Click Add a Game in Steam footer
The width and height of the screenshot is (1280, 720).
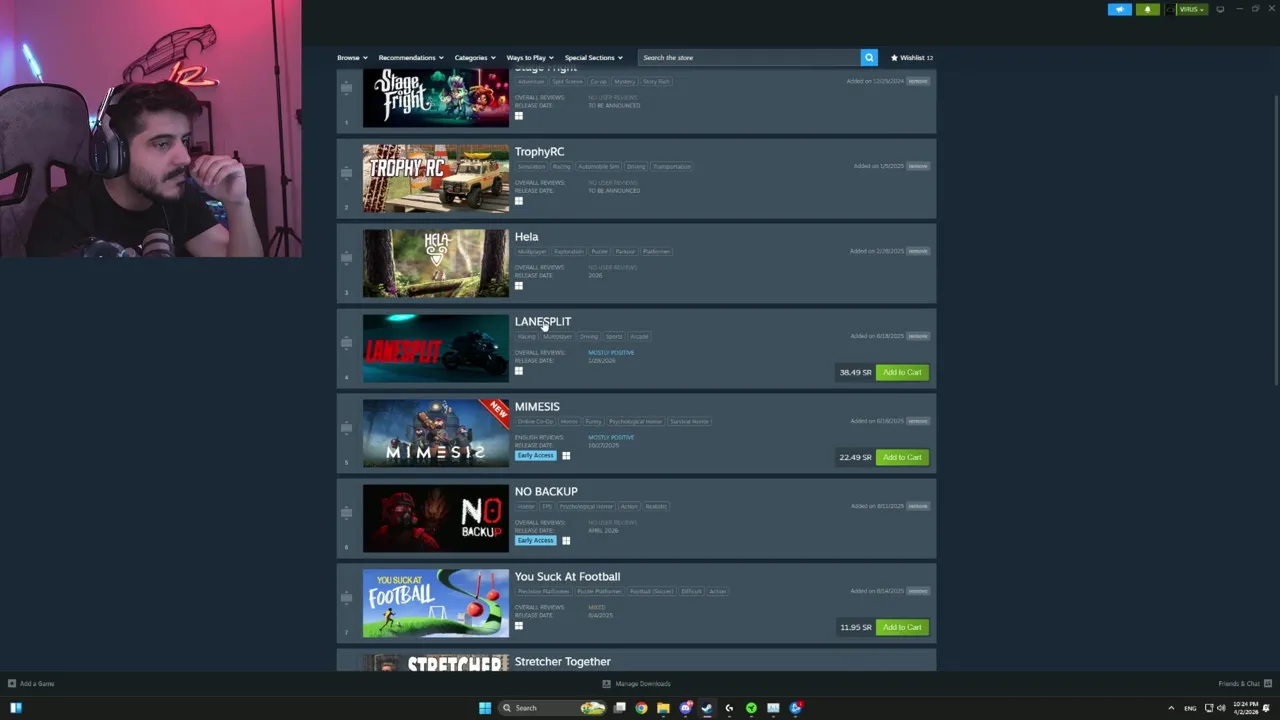[x=31, y=684]
